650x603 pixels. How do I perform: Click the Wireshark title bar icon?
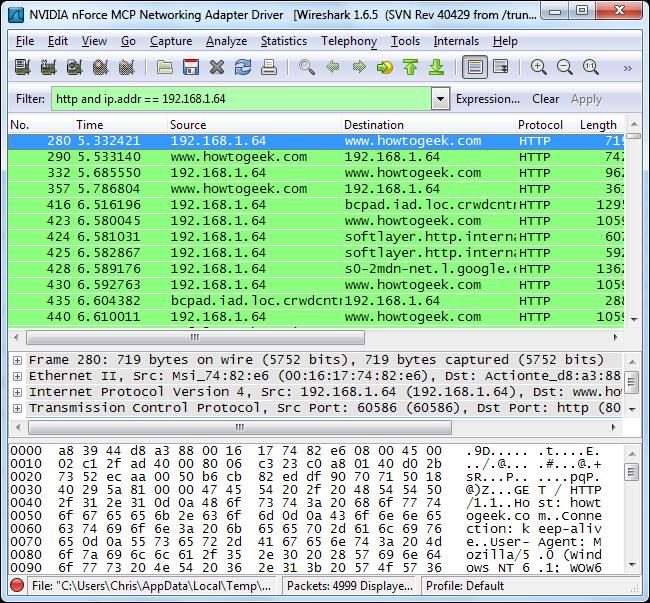16,15
